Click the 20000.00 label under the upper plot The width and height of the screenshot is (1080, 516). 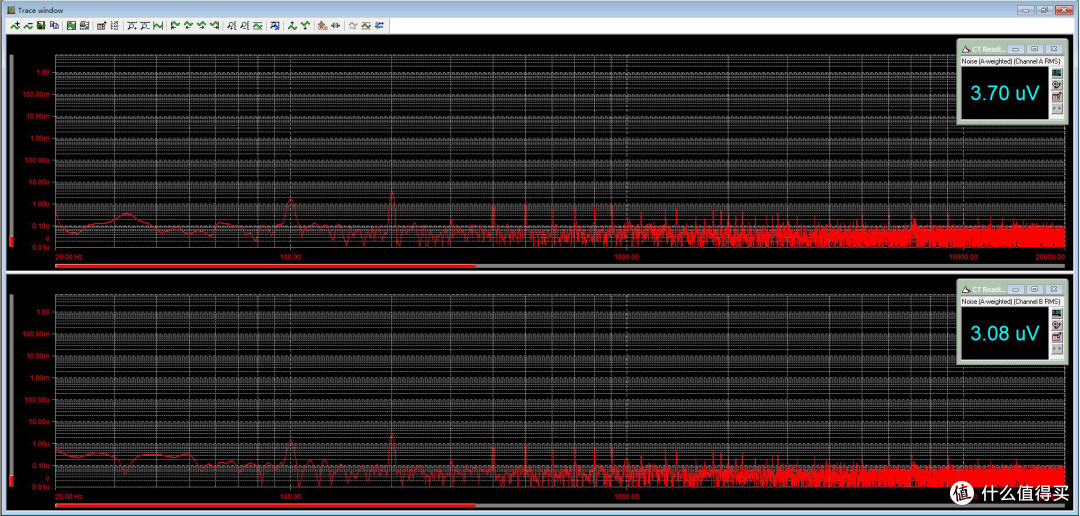[x=1051, y=256]
